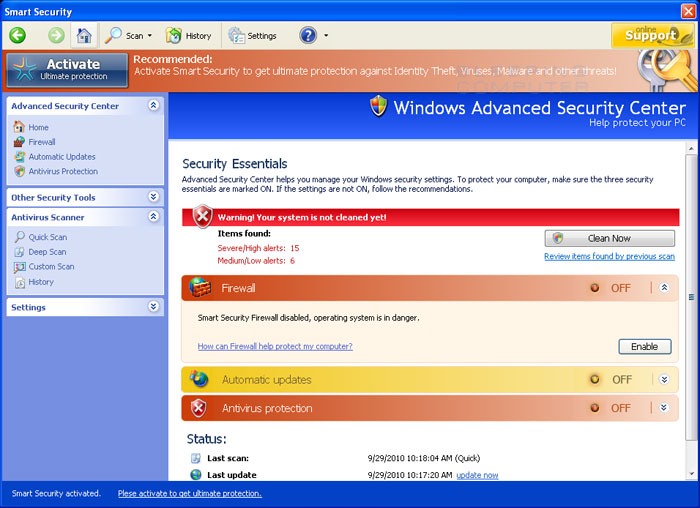Click the blue help question mark icon
This screenshot has width=700, height=508.
point(308,35)
